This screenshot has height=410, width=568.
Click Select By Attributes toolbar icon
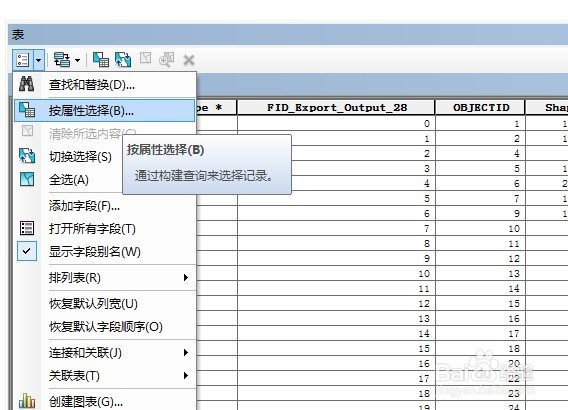pyautogui.click(x=101, y=60)
